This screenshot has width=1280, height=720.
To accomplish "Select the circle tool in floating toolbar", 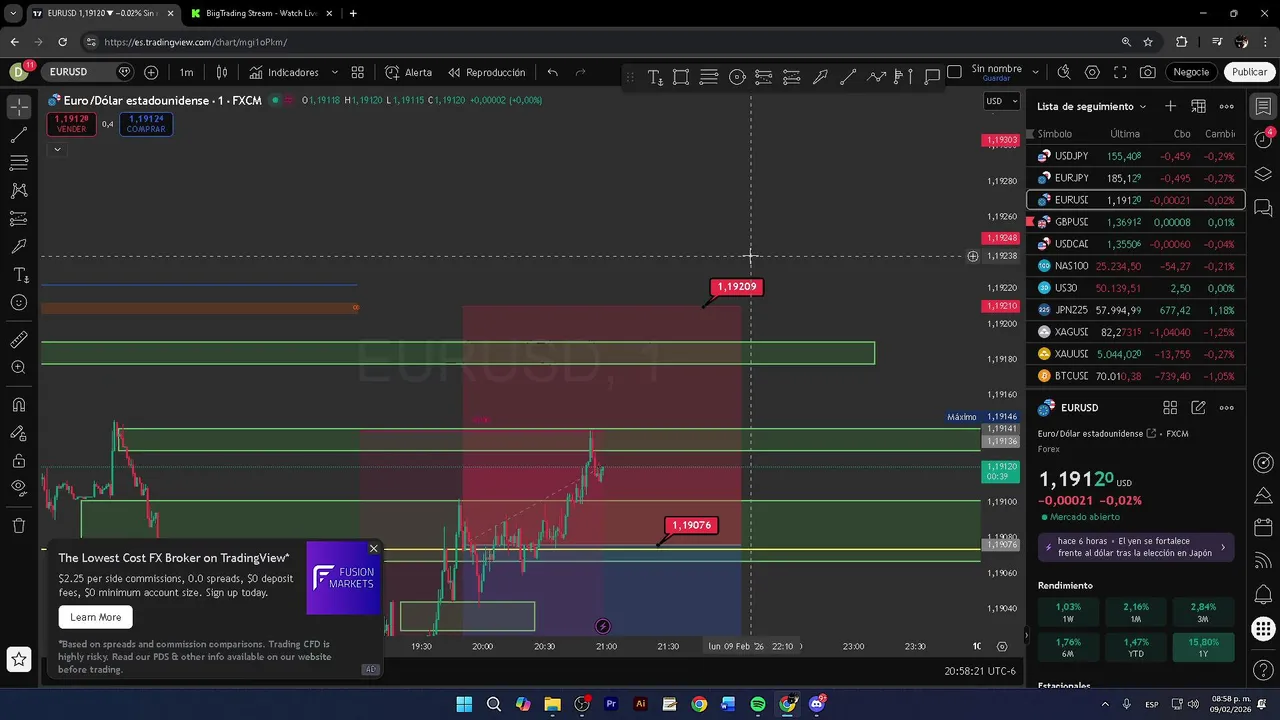I will pyautogui.click(x=737, y=77).
